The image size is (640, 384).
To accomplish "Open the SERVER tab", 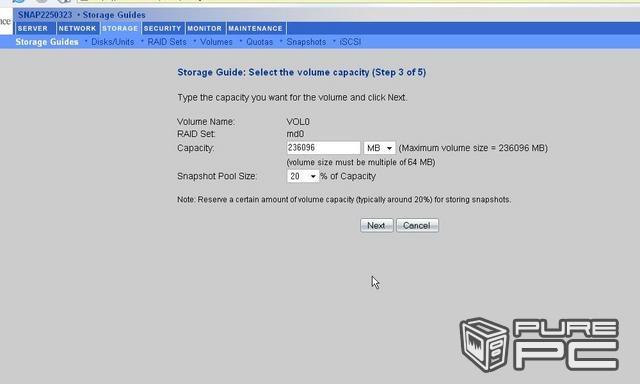I will point(34,28).
